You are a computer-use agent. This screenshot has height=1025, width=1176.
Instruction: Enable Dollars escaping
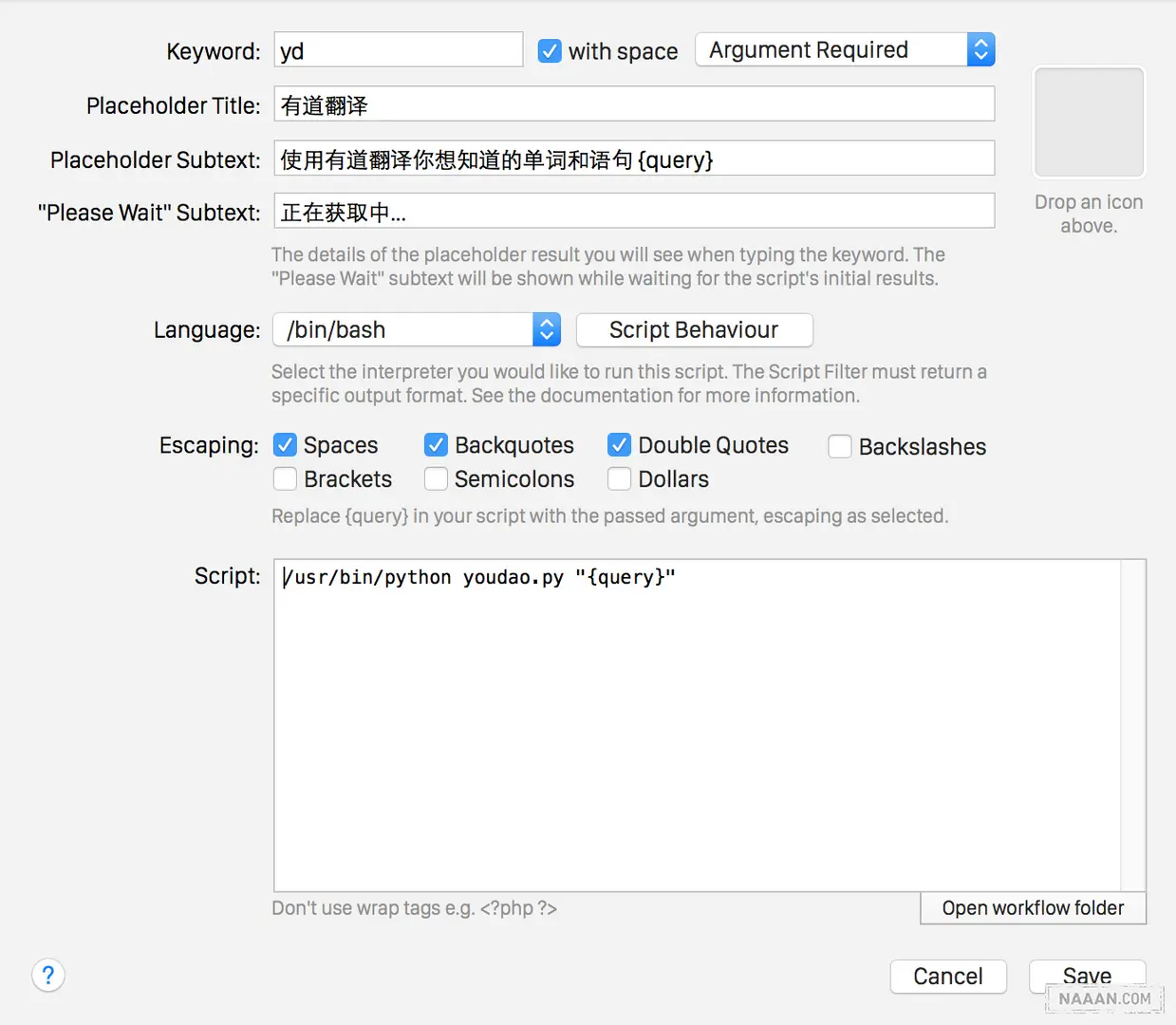619,478
